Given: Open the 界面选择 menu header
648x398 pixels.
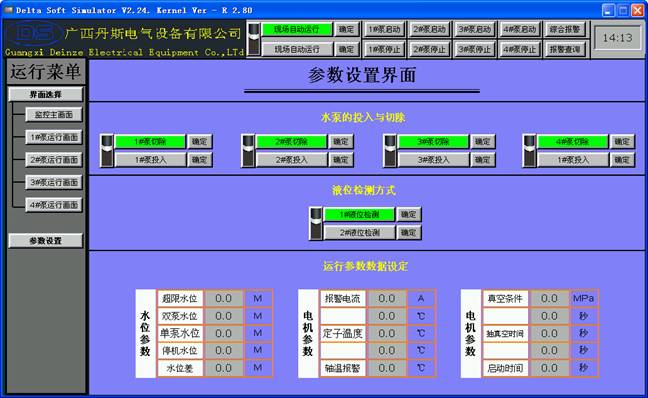Looking at the screenshot, I should [45, 95].
